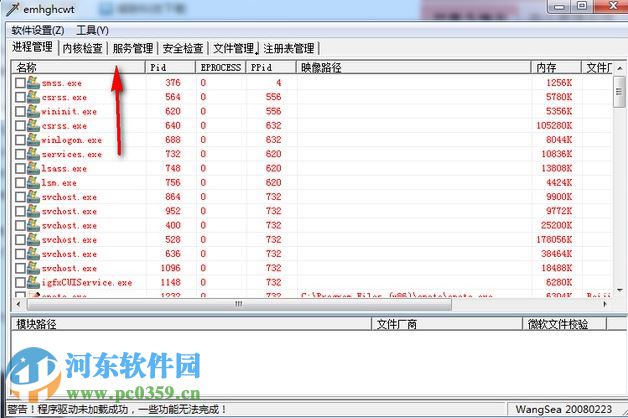Click icon of csrss.exe with Pid 640

coord(33,126)
